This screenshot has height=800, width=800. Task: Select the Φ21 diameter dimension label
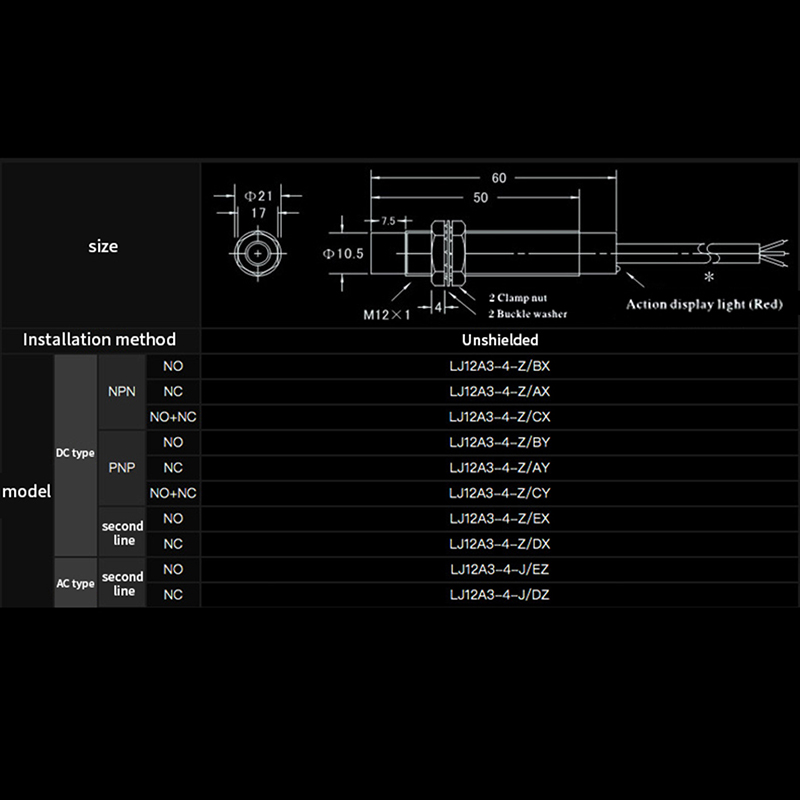tap(259, 196)
